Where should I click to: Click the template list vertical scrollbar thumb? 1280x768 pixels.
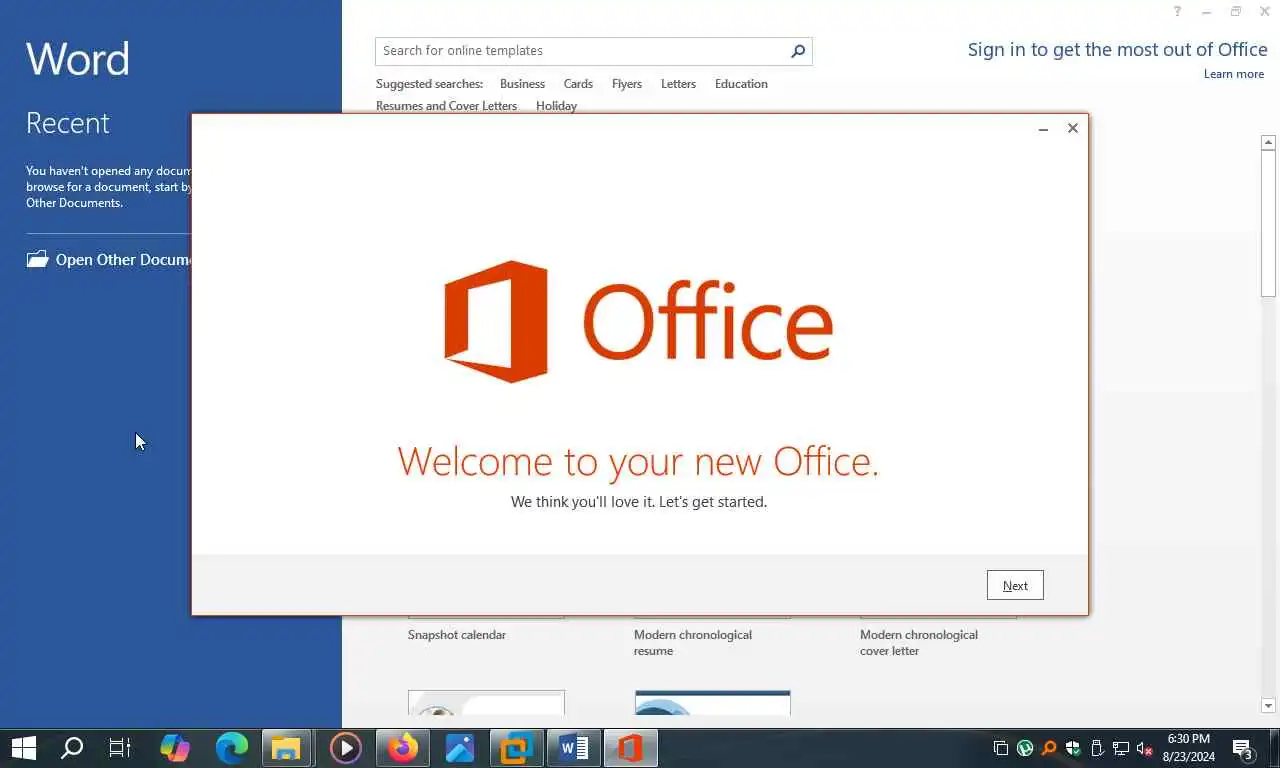(1268, 224)
